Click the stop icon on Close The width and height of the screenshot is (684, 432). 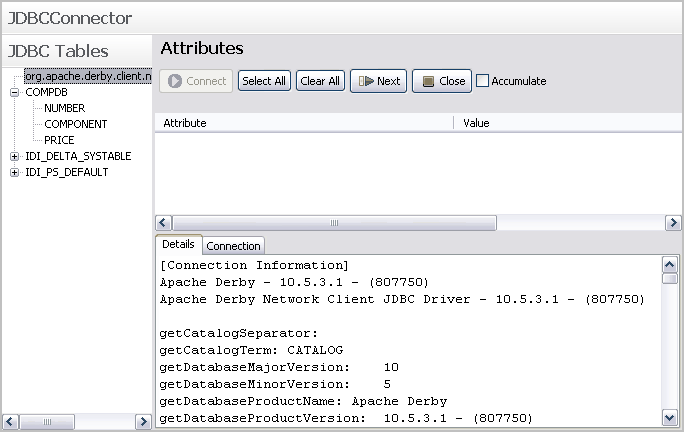click(428, 82)
